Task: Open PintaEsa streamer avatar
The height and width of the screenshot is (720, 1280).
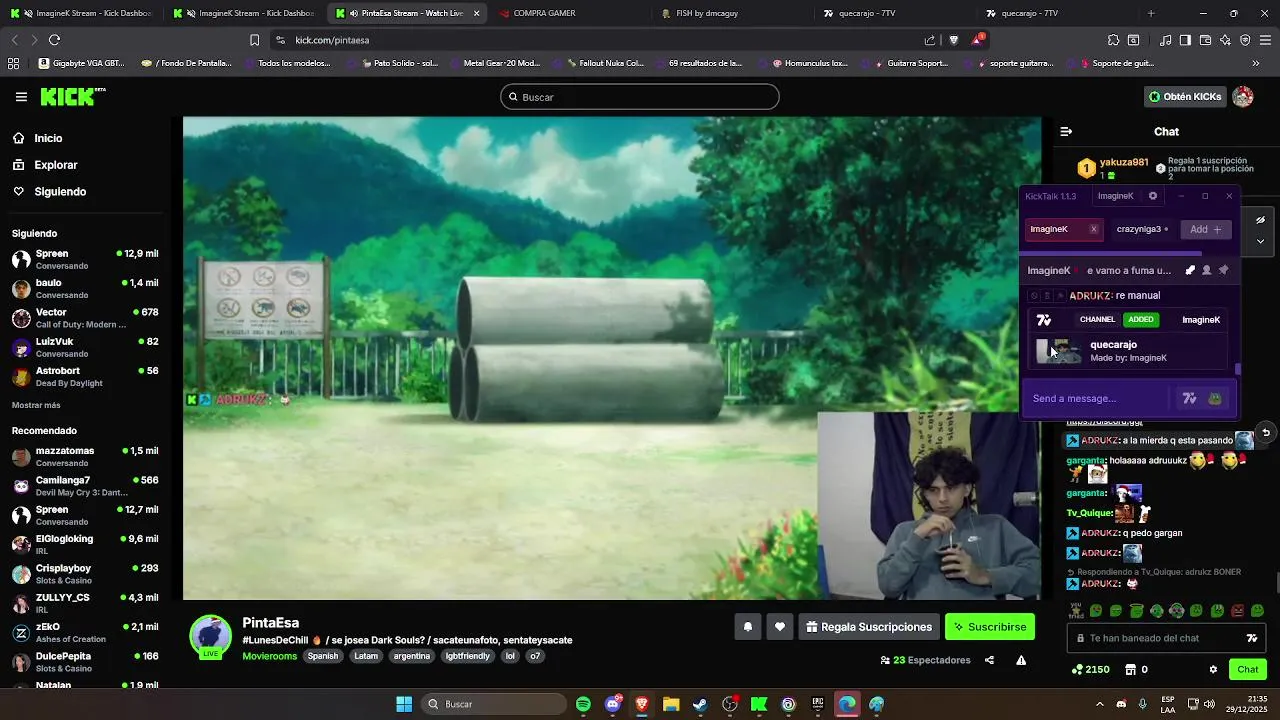Action: pyautogui.click(x=211, y=637)
